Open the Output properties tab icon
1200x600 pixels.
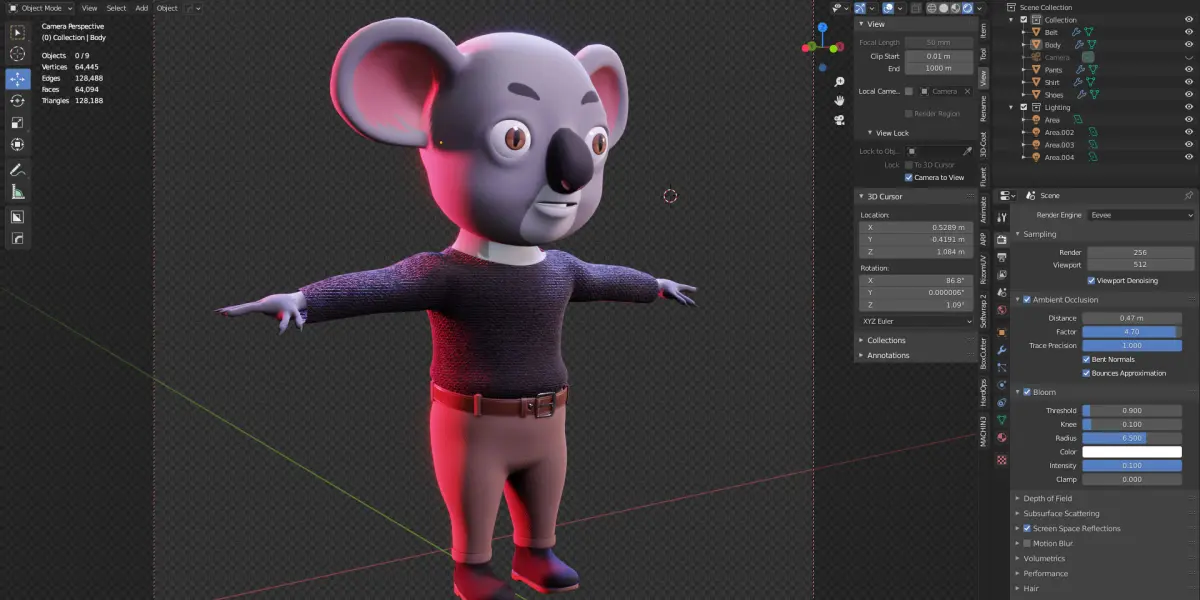tap(1001, 258)
